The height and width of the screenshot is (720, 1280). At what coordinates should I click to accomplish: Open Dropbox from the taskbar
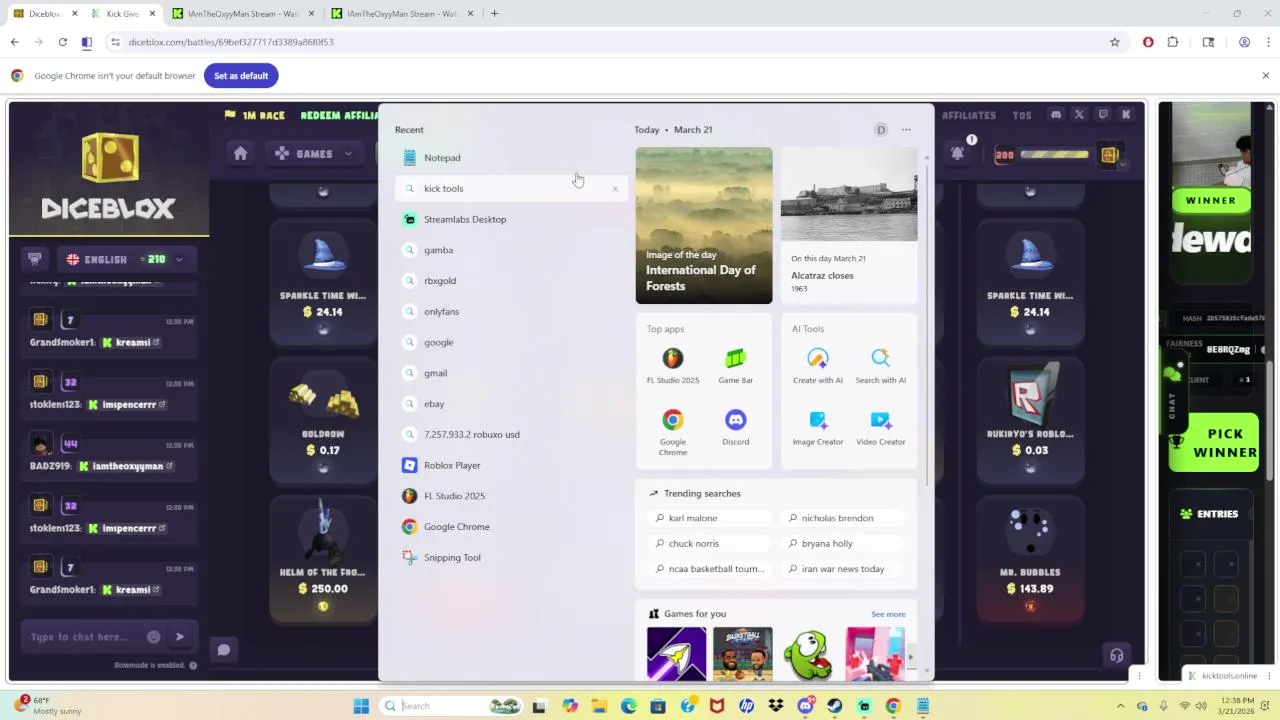point(776,706)
